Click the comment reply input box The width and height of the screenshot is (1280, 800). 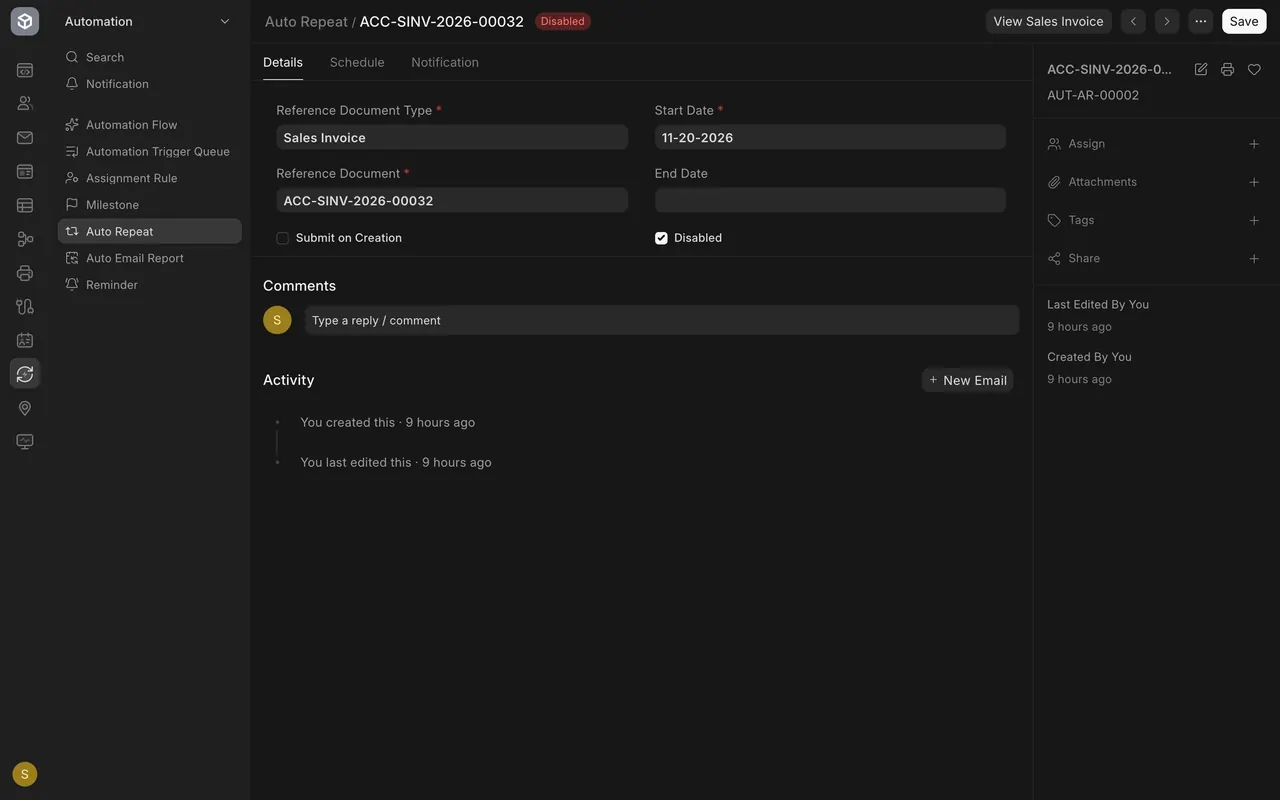coord(661,320)
